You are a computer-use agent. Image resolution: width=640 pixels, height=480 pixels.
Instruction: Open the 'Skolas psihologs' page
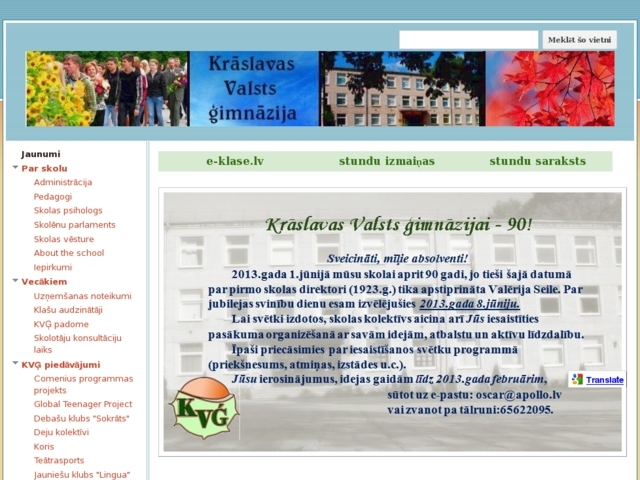click(68, 211)
